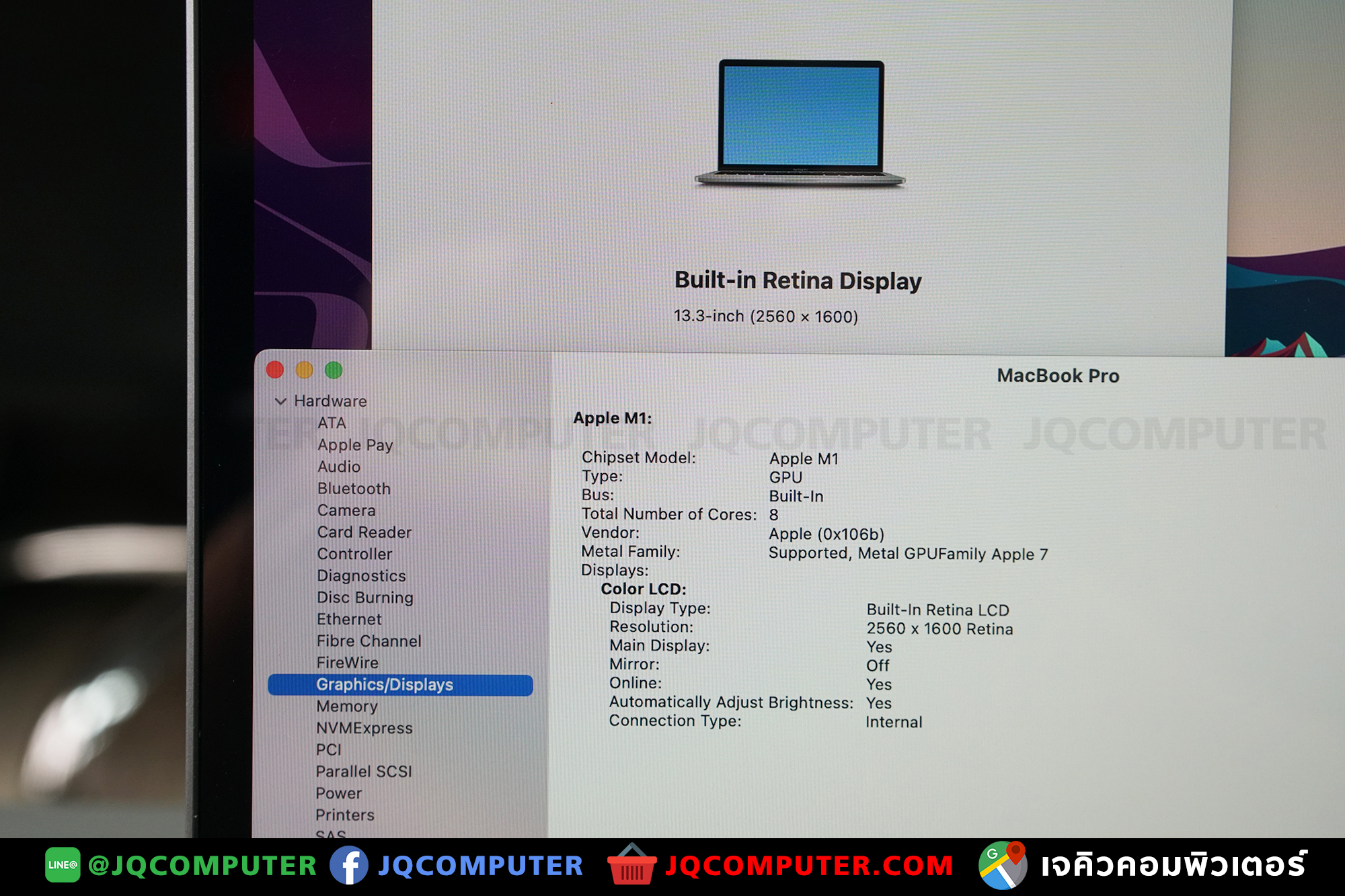Select the highlighted Graphics/Displays row
Image resolution: width=1345 pixels, height=896 pixels.
pyautogui.click(x=400, y=685)
